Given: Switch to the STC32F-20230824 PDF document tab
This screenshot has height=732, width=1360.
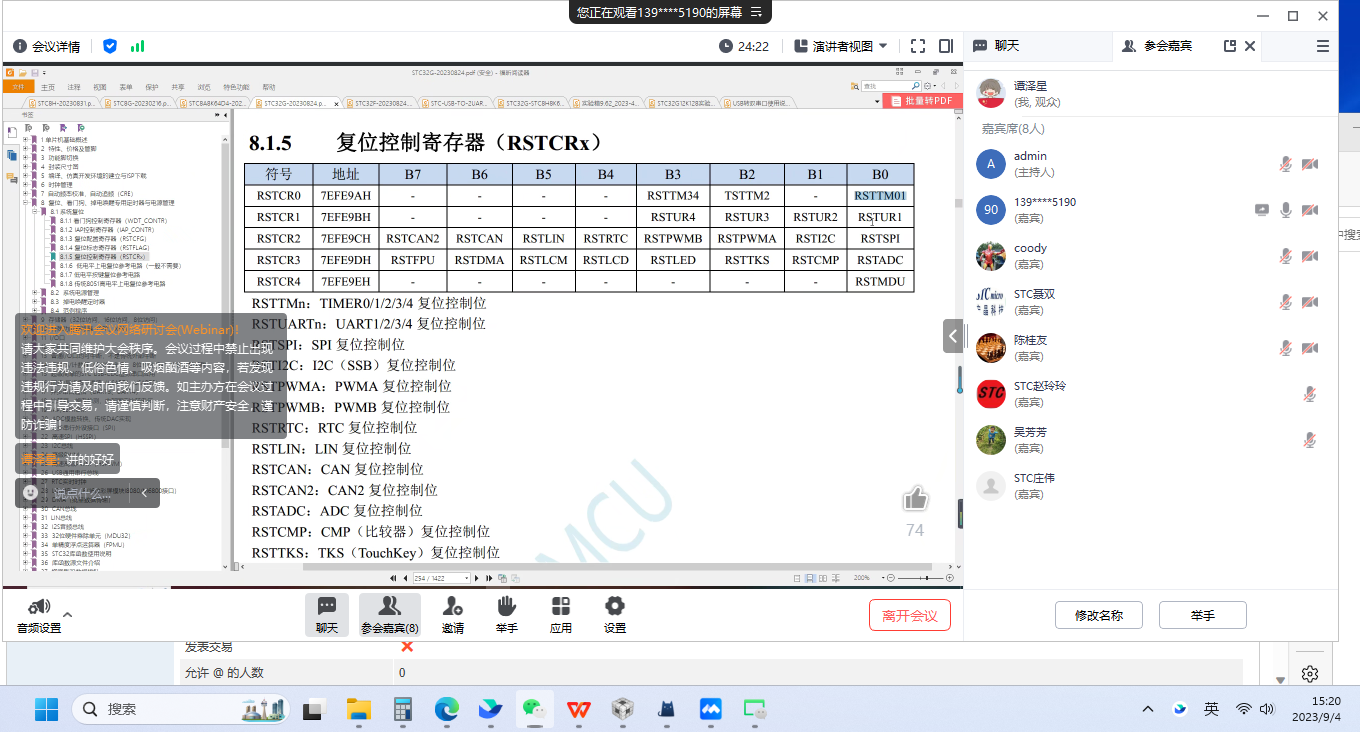Looking at the screenshot, I should (380, 103).
